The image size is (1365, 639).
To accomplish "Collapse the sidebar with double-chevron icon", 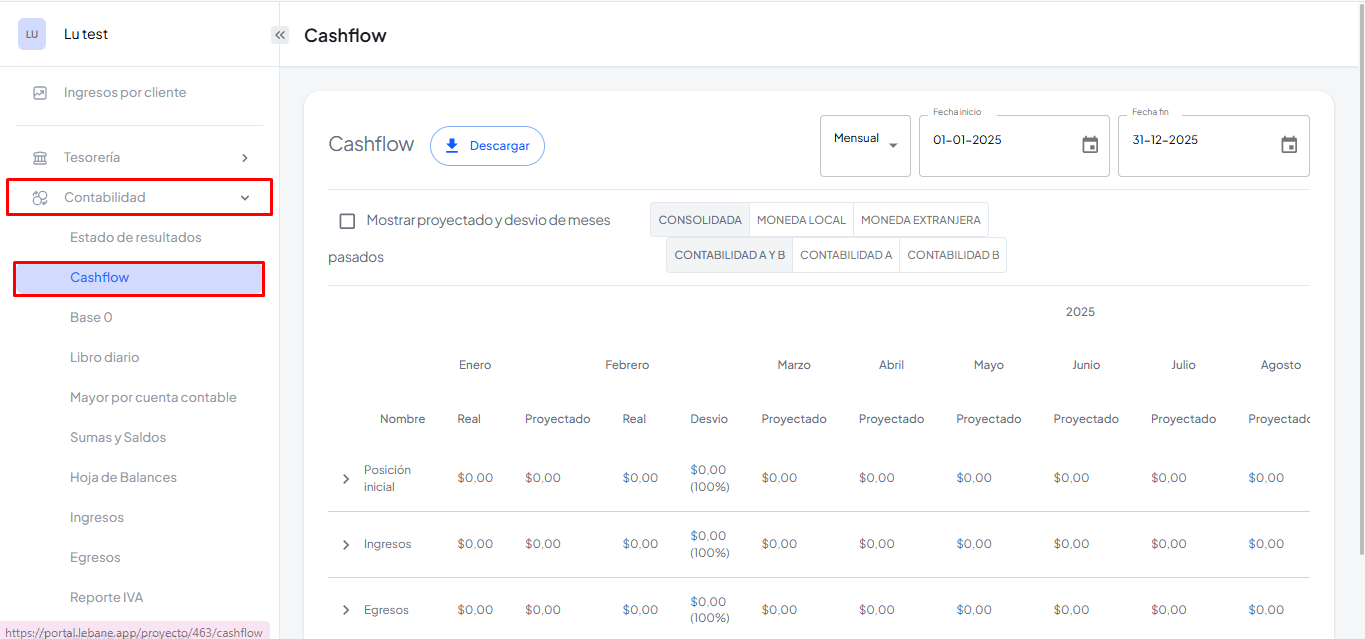I will pyautogui.click(x=280, y=35).
